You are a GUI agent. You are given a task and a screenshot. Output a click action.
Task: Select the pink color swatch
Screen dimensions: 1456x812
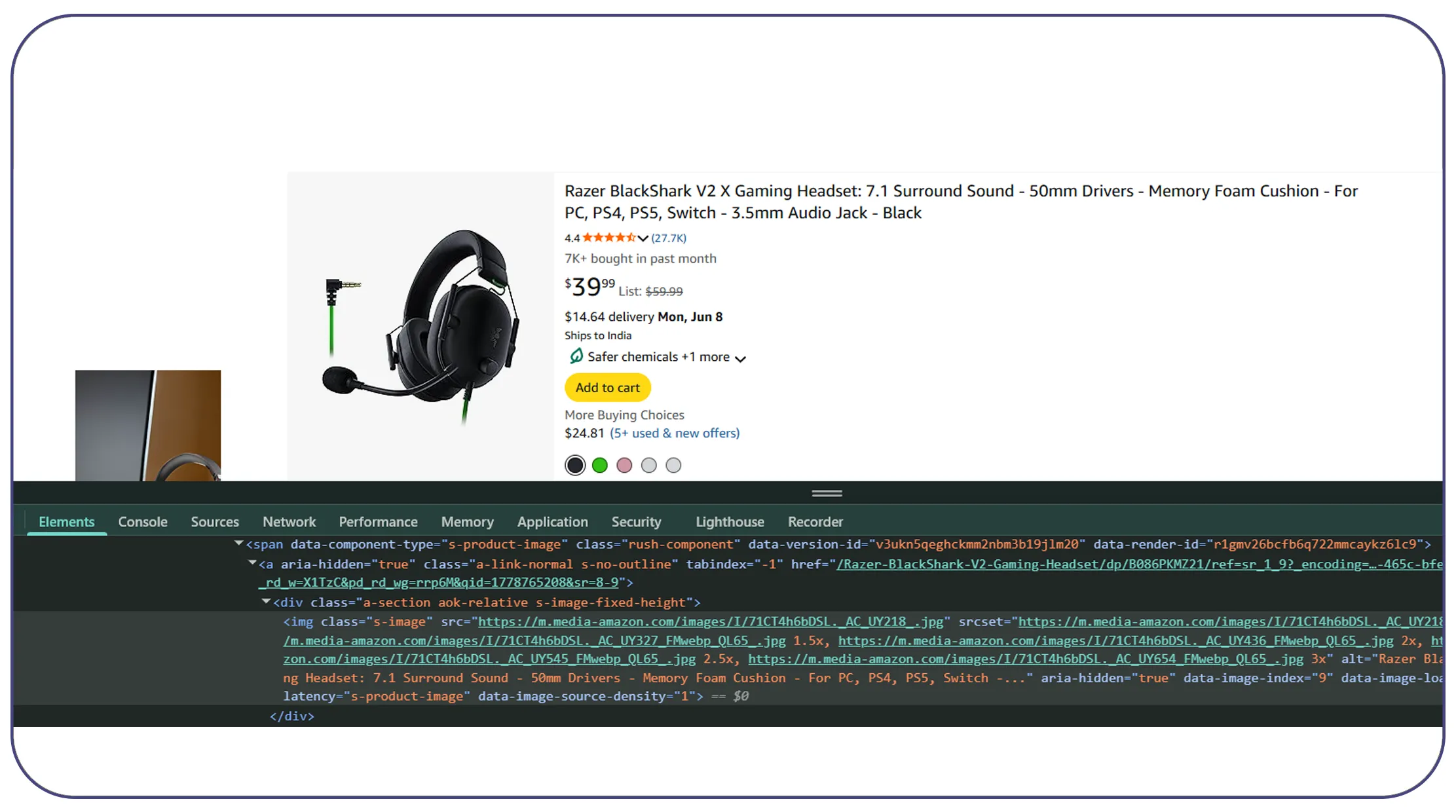pyautogui.click(x=624, y=466)
